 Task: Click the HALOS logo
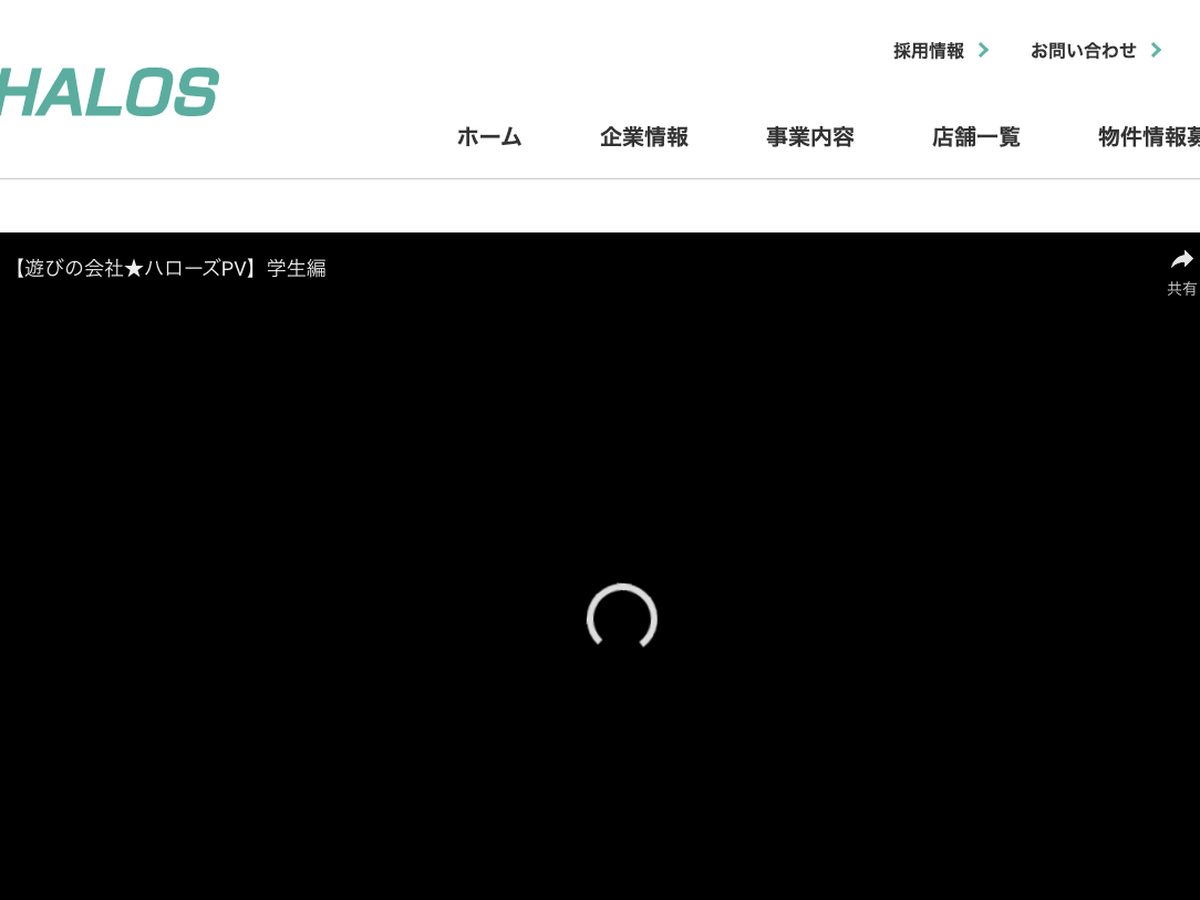(108, 93)
